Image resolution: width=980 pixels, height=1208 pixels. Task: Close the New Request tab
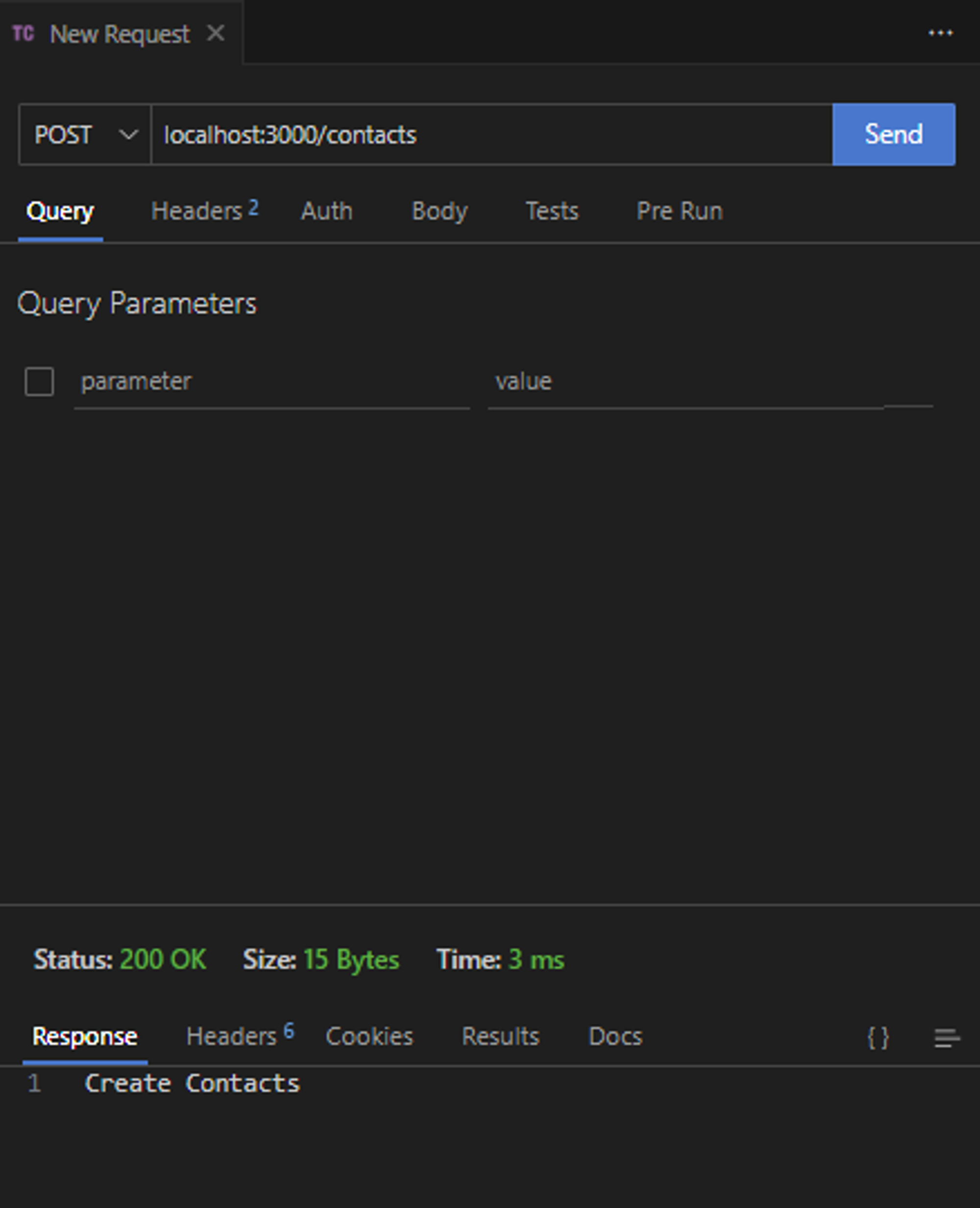coord(216,33)
